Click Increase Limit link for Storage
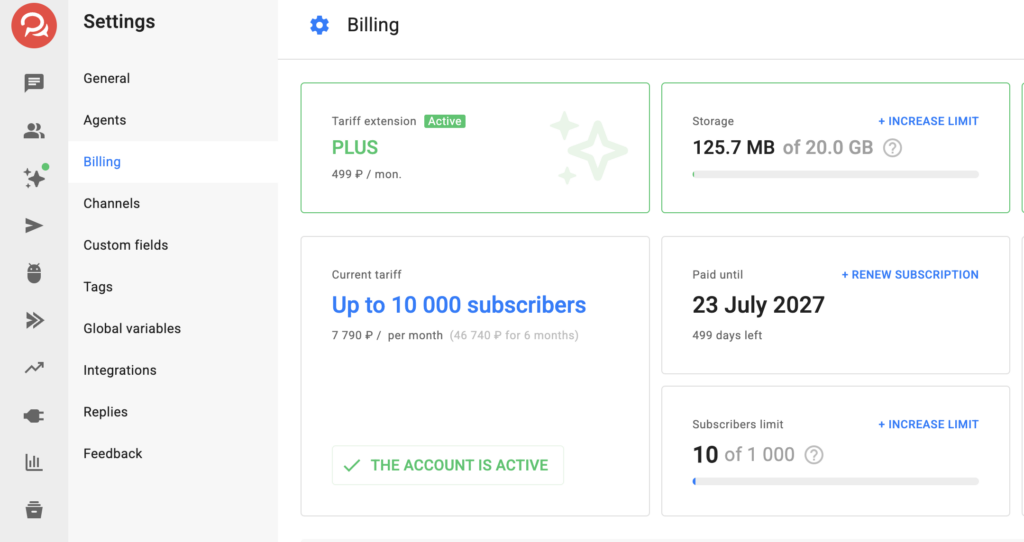 [928, 121]
